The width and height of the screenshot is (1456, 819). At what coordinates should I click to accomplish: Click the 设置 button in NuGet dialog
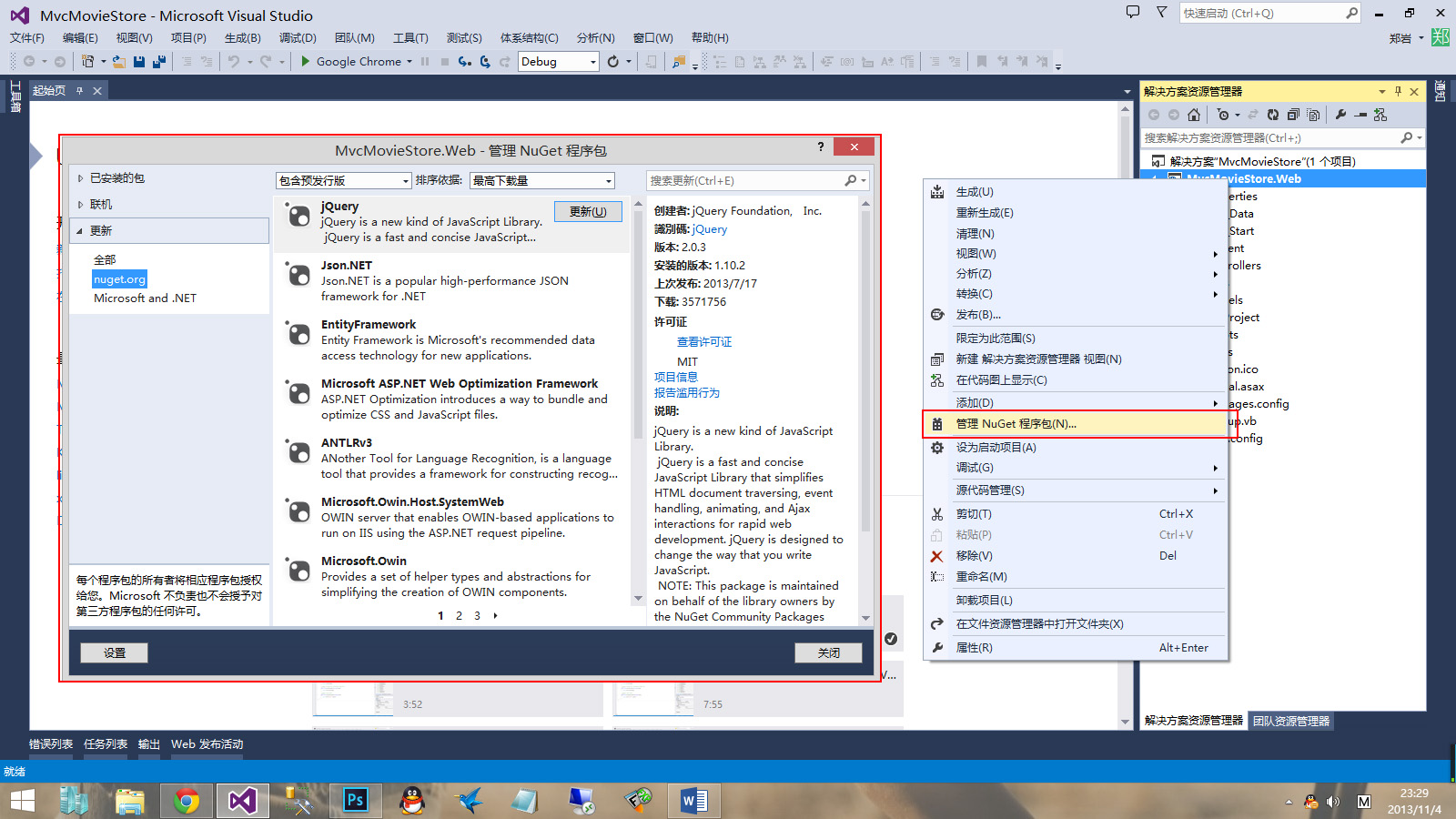(115, 652)
